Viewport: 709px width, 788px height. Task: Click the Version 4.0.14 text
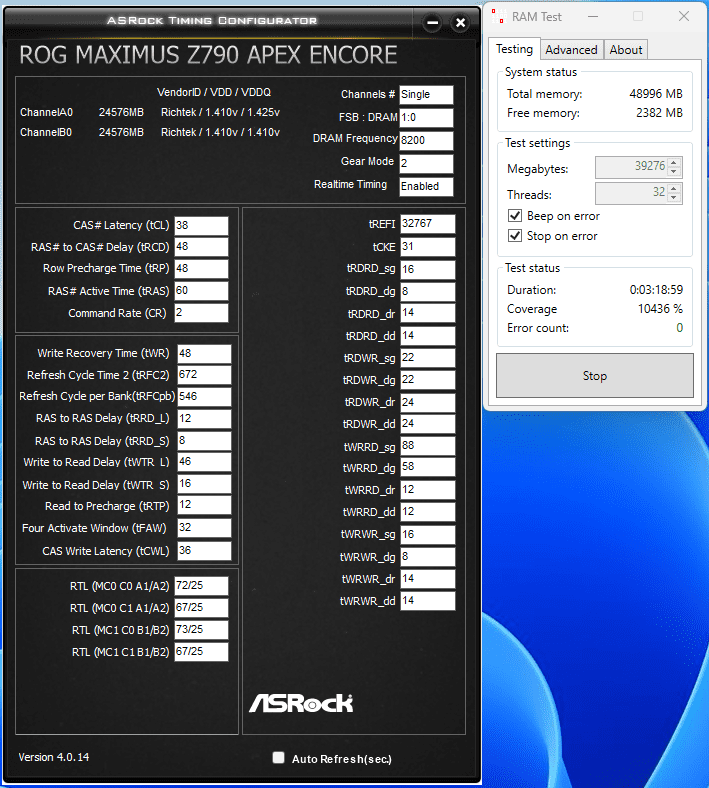click(54, 757)
